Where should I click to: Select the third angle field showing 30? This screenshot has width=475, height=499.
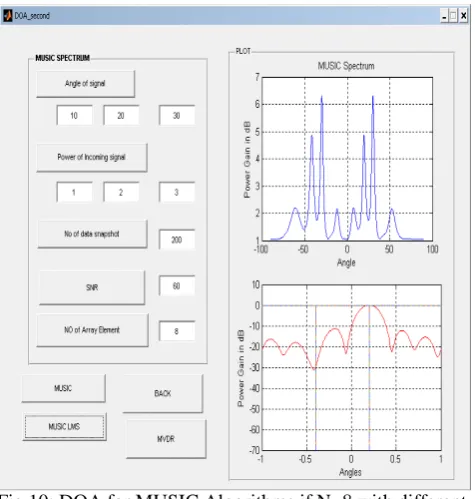pyautogui.click(x=177, y=116)
